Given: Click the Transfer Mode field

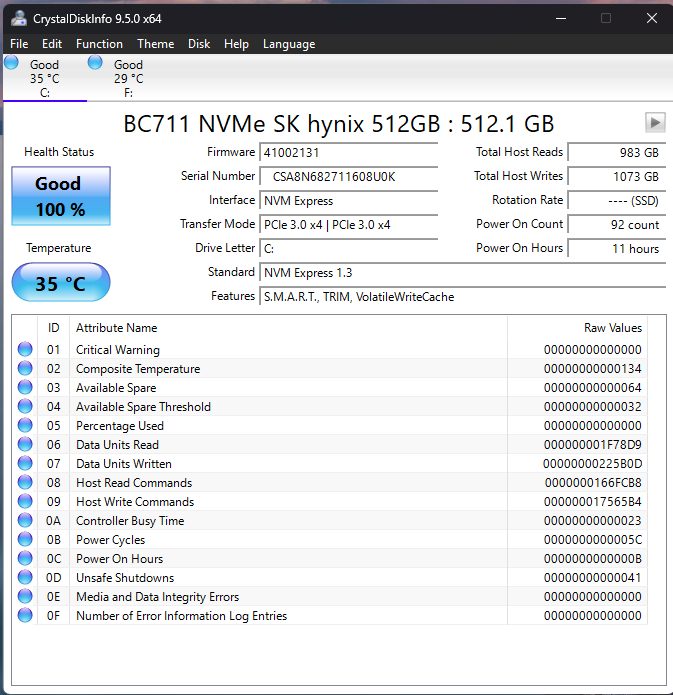Looking at the screenshot, I should point(349,224).
